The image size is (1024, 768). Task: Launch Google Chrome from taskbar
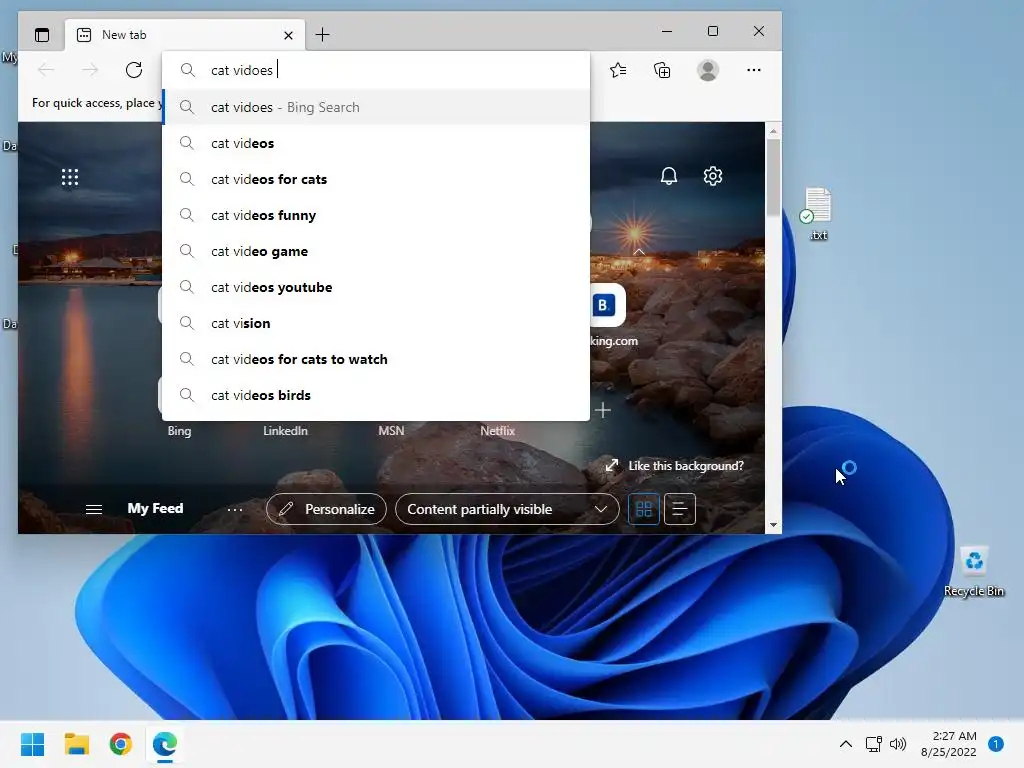(x=121, y=744)
